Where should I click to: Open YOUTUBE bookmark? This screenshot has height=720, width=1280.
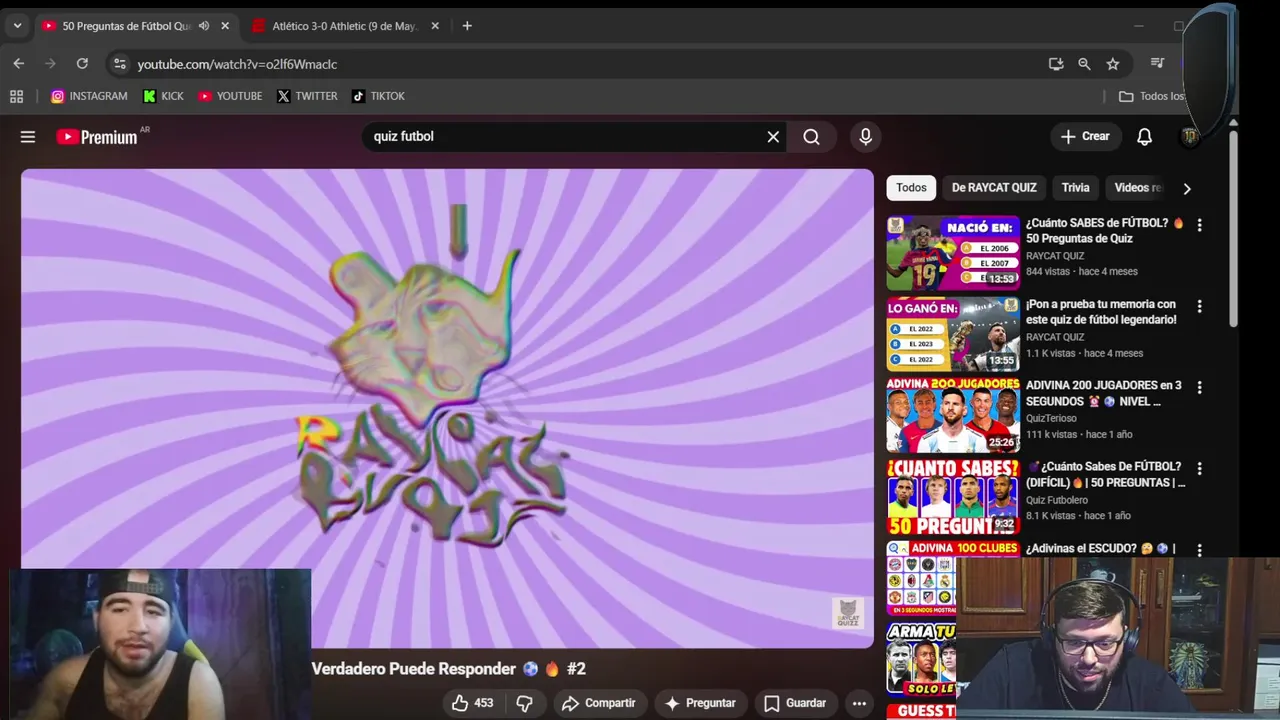230,96
